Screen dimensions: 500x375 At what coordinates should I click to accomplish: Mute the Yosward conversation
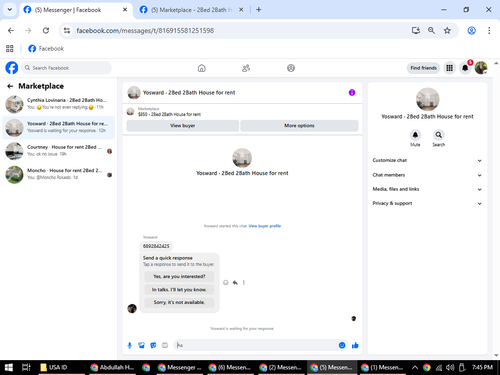(x=415, y=135)
